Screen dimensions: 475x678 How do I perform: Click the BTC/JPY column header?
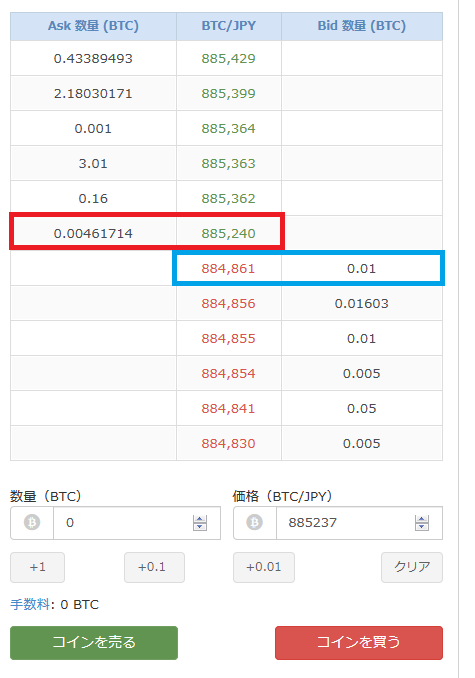(229, 26)
